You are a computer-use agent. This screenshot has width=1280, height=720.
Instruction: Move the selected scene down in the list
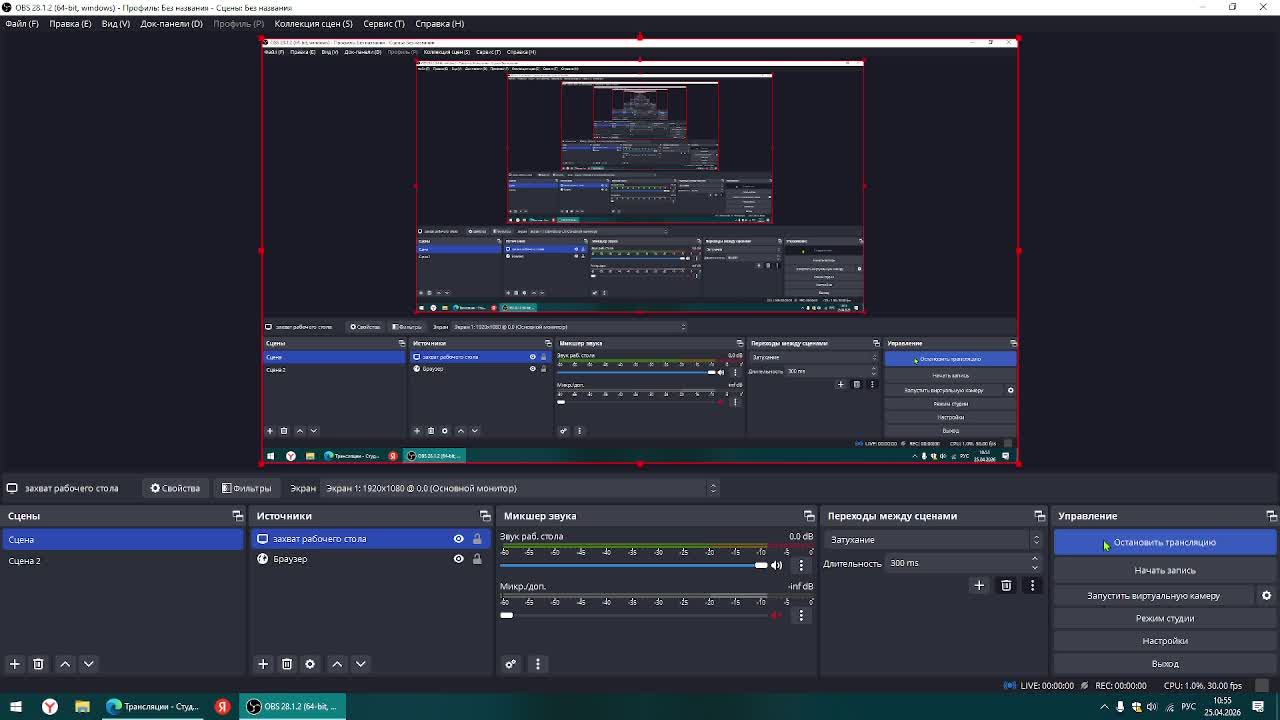coord(88,664)
